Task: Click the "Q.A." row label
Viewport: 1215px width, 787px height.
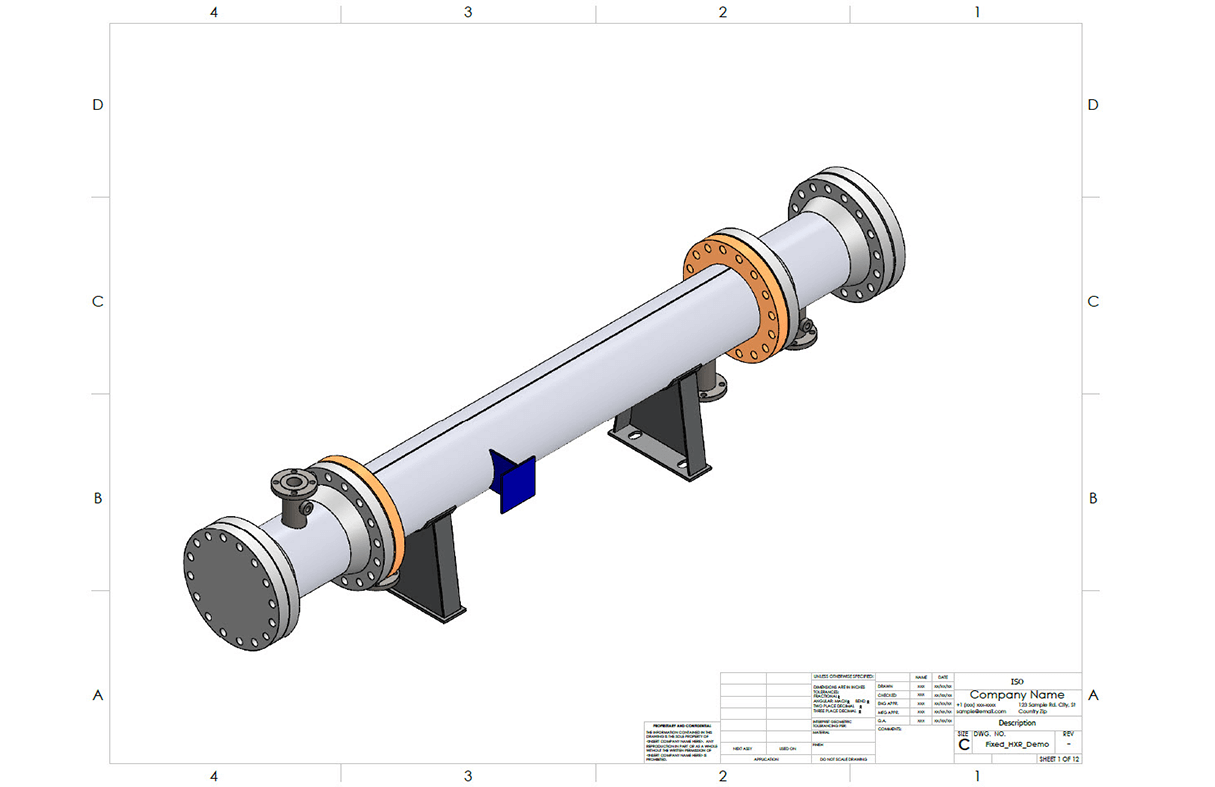Action: coord(882,721)
